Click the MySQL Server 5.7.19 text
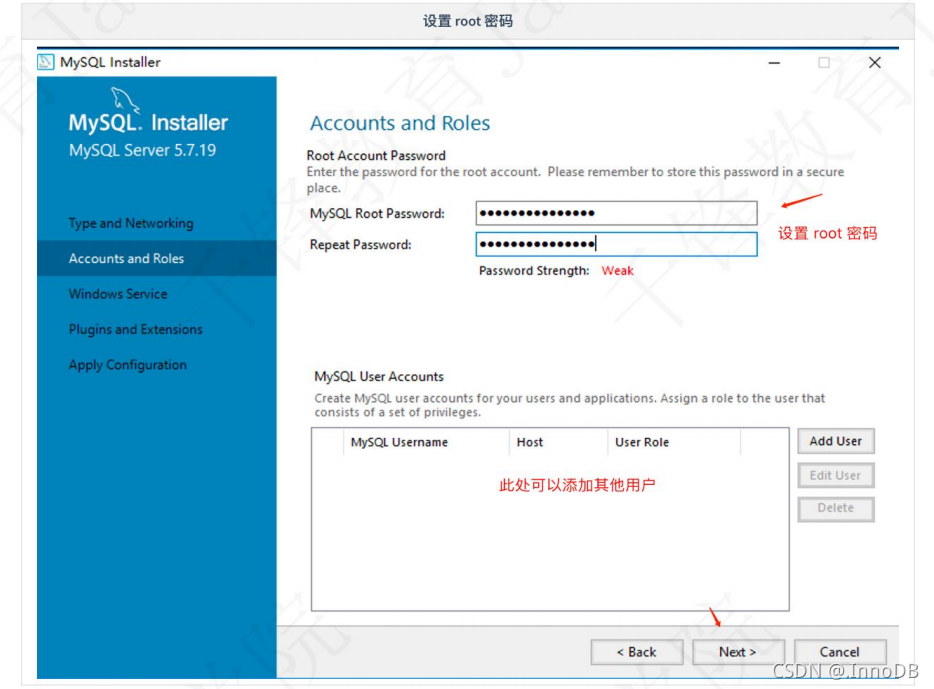This screenshot has width=934, height=689. tap(142, 150)
